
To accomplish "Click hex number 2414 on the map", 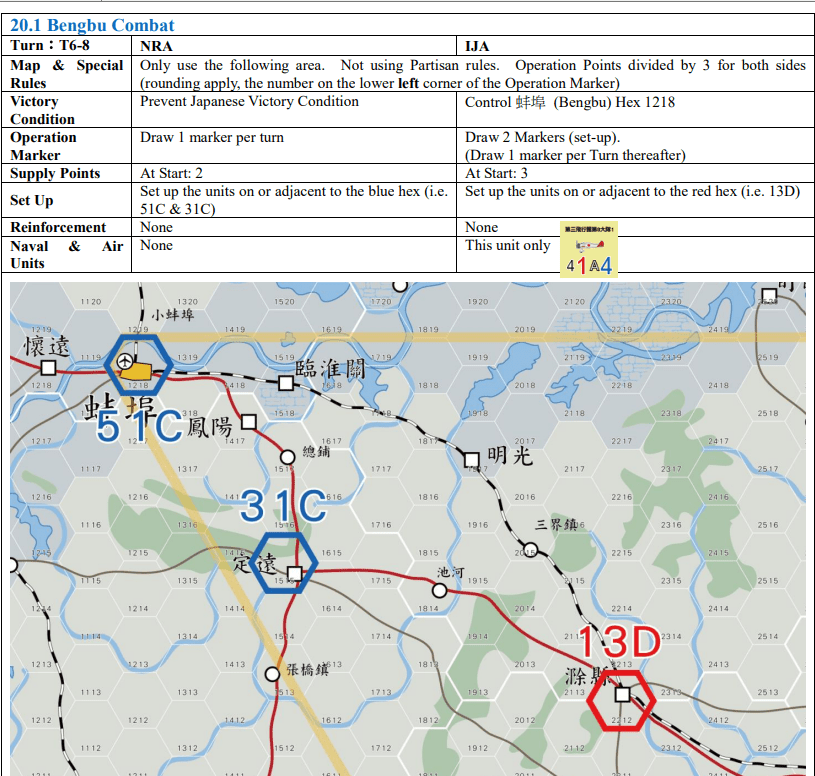I will click(718, 608).
